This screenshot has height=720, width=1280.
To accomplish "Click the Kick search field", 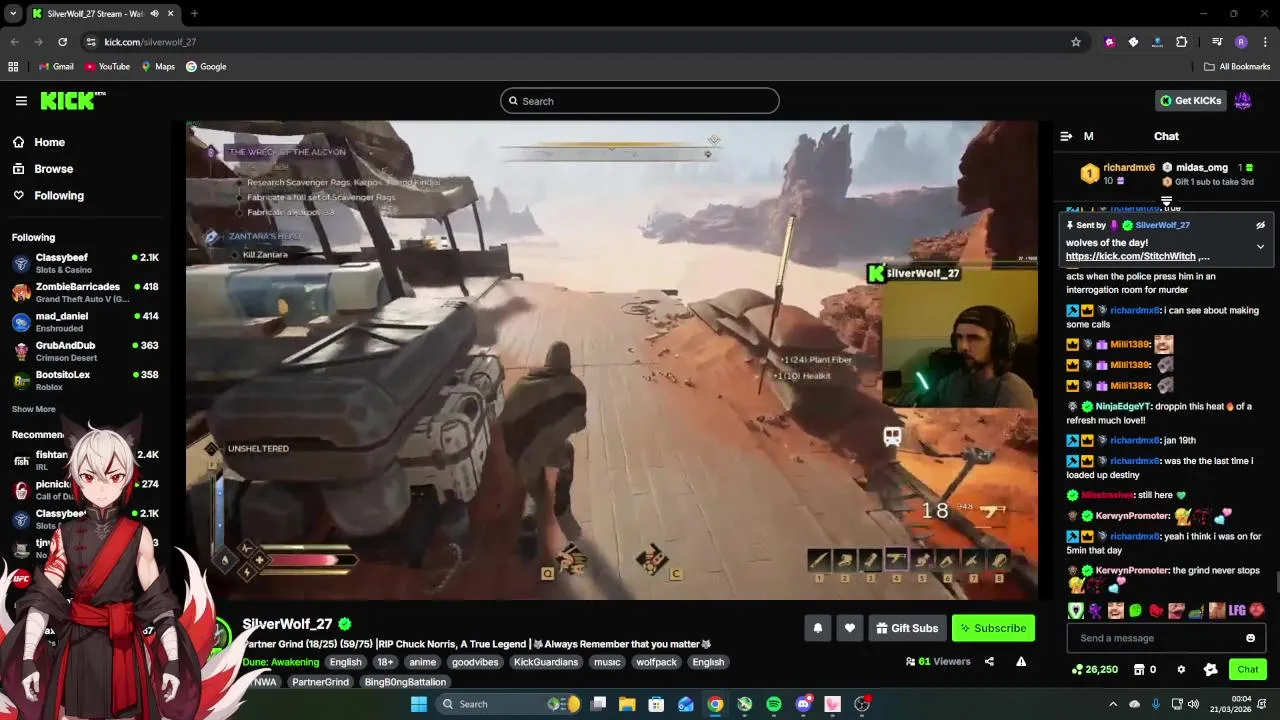I will point(639,101).
